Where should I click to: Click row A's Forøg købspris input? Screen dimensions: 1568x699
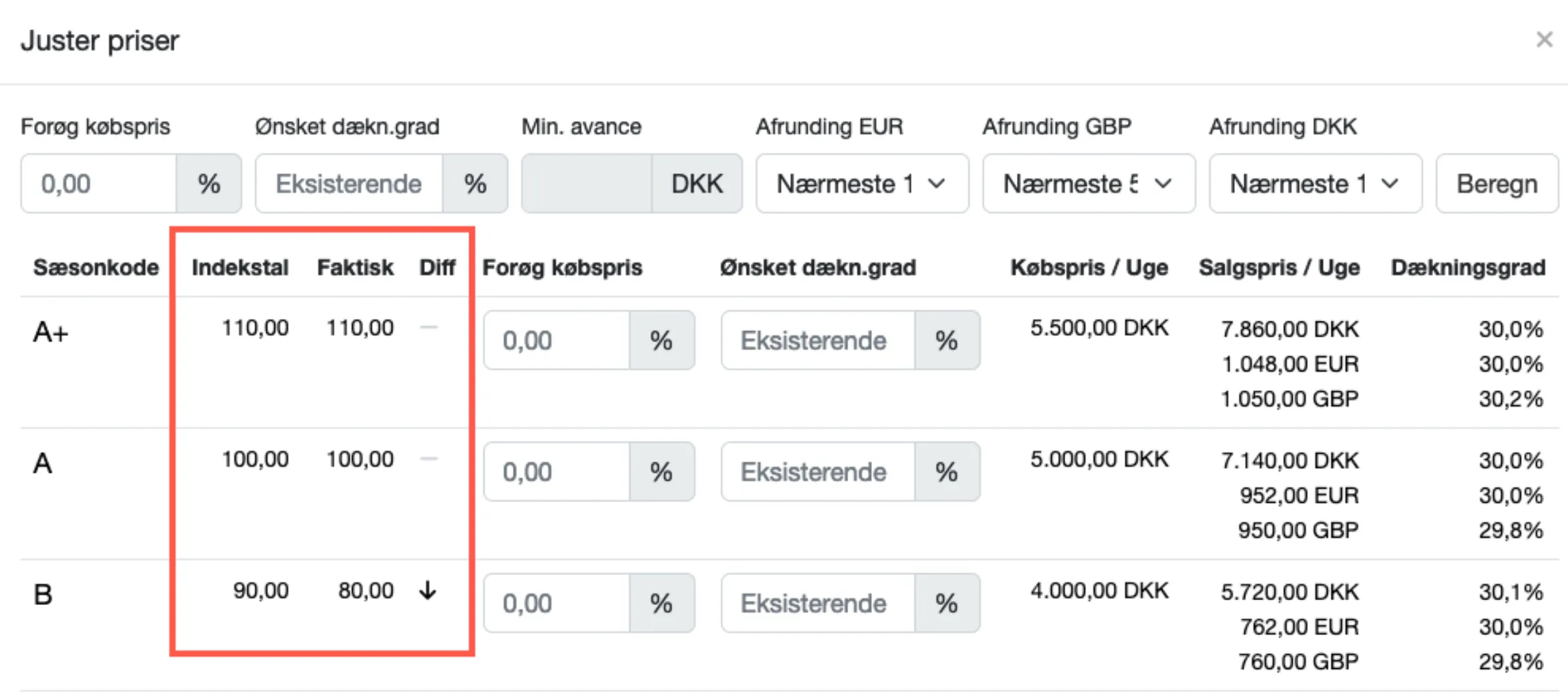(556, 471)
